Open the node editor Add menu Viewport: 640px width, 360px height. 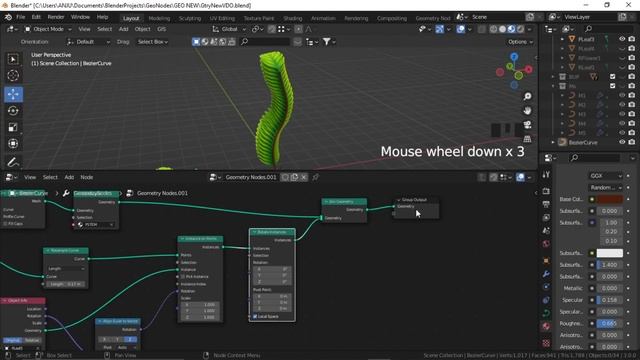[x=69, y=177]
